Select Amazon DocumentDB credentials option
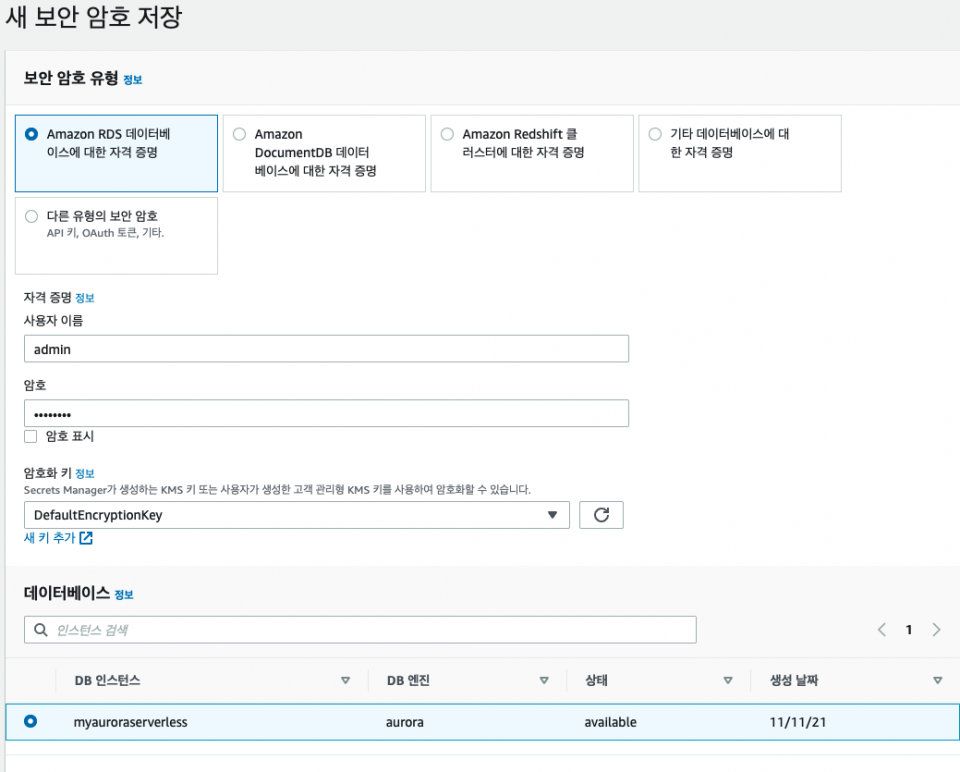Image resolution: width=960 pixels, height=772 pixels. (x=239, y=133)
